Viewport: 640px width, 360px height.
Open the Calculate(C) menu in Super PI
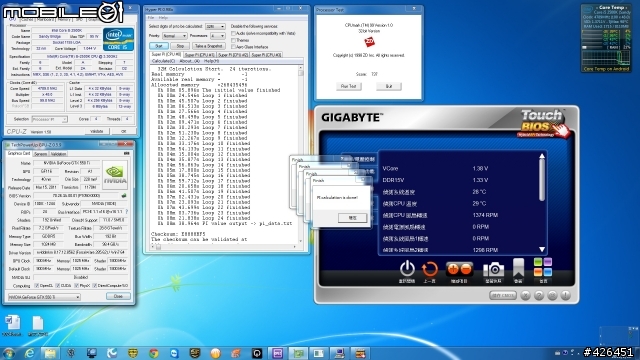(x=163, y=61)
